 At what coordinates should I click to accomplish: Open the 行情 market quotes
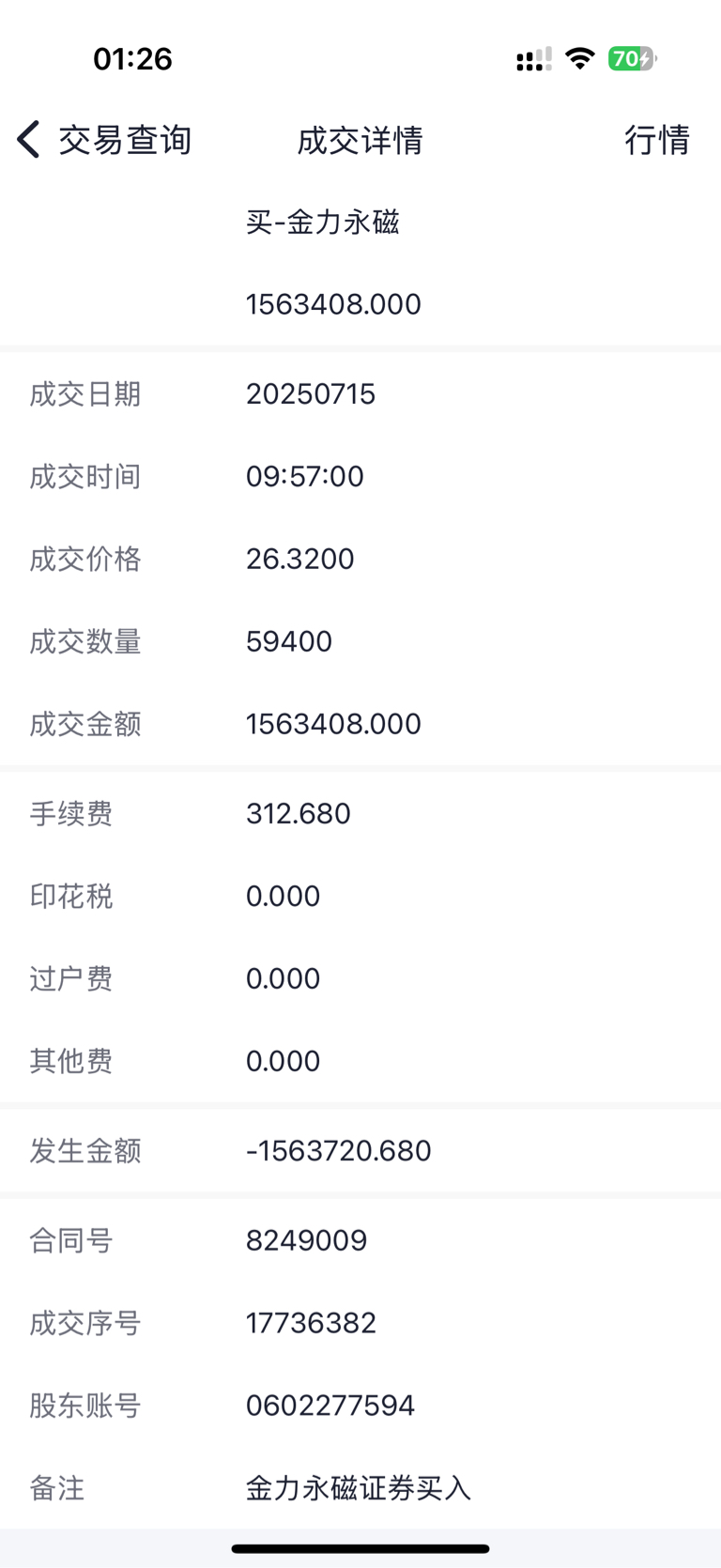point(657,140)
